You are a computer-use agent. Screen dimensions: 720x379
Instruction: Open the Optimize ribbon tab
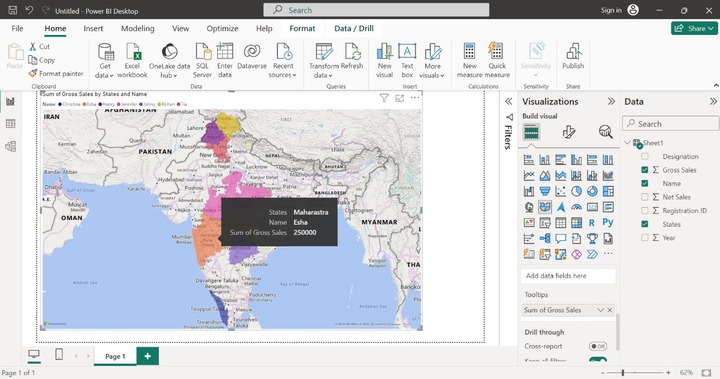[x=222, y=28]
